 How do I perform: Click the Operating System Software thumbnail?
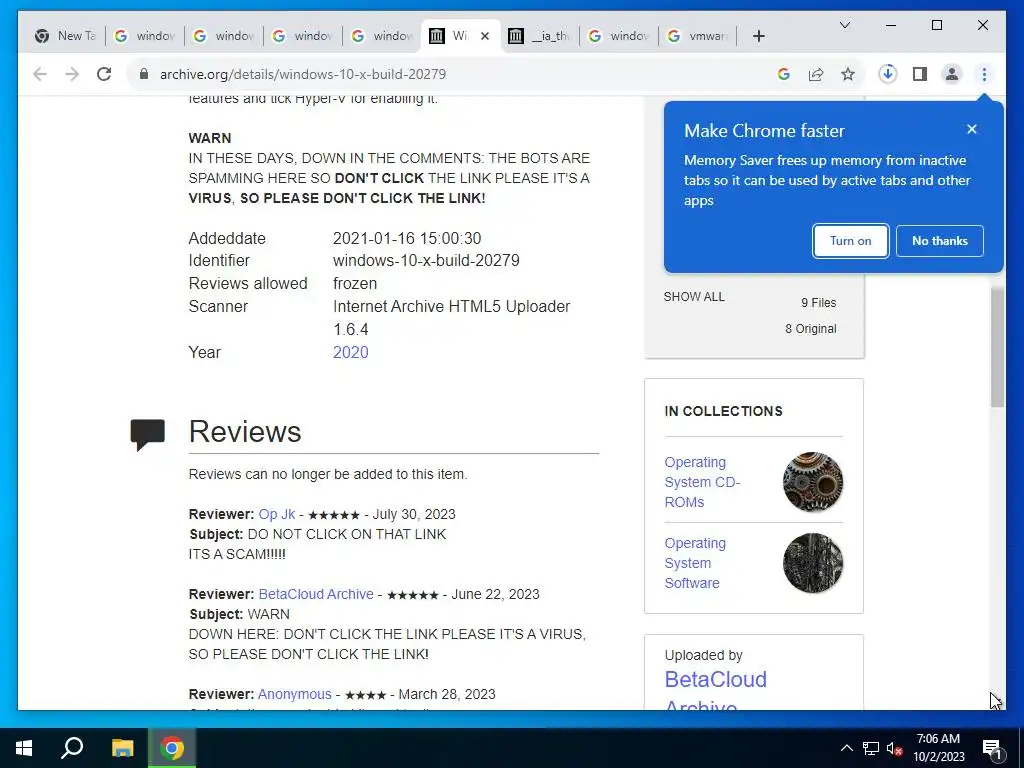pos(812,563)
